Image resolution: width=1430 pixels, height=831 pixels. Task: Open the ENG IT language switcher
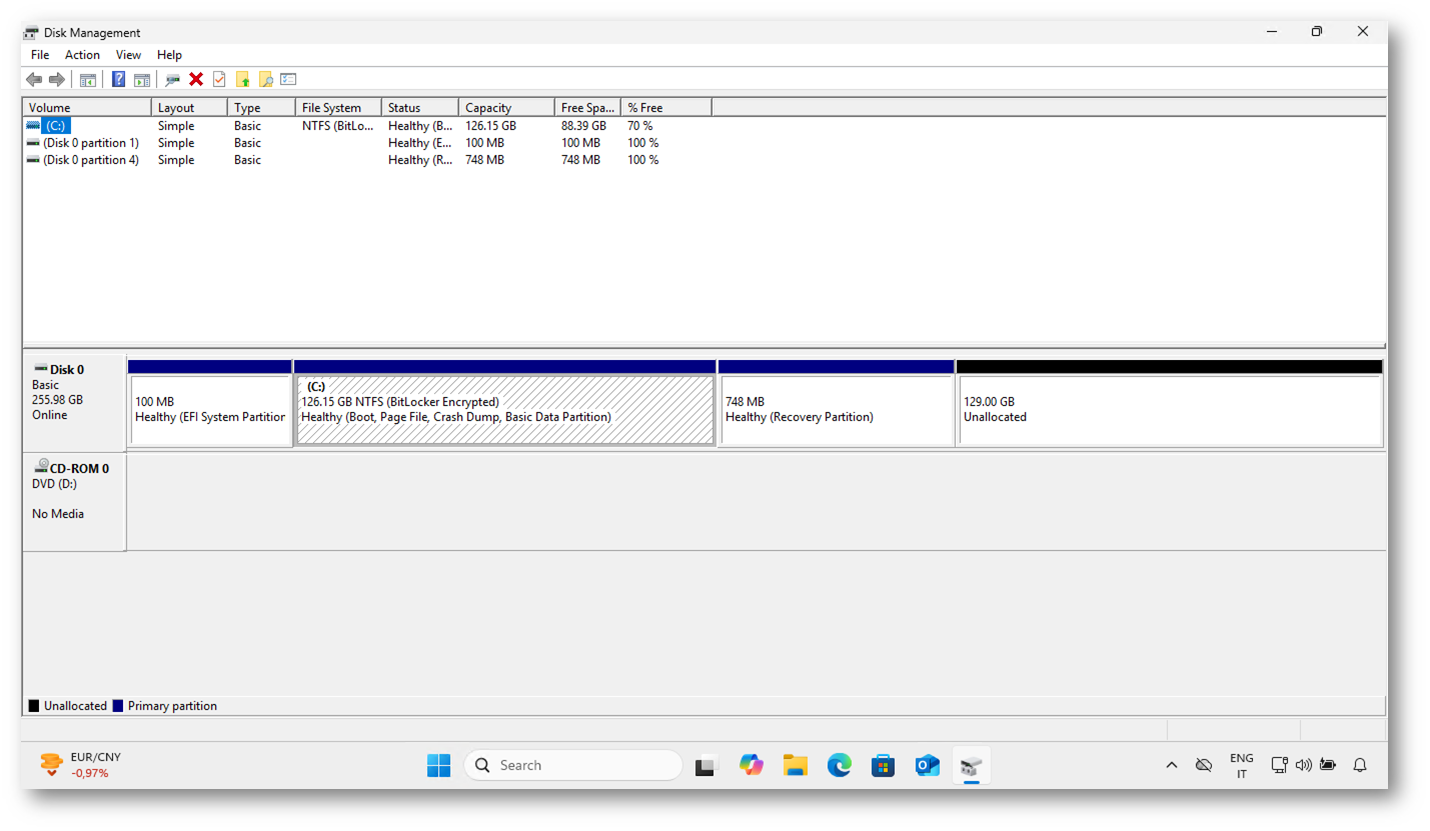tap(1241, 766)
